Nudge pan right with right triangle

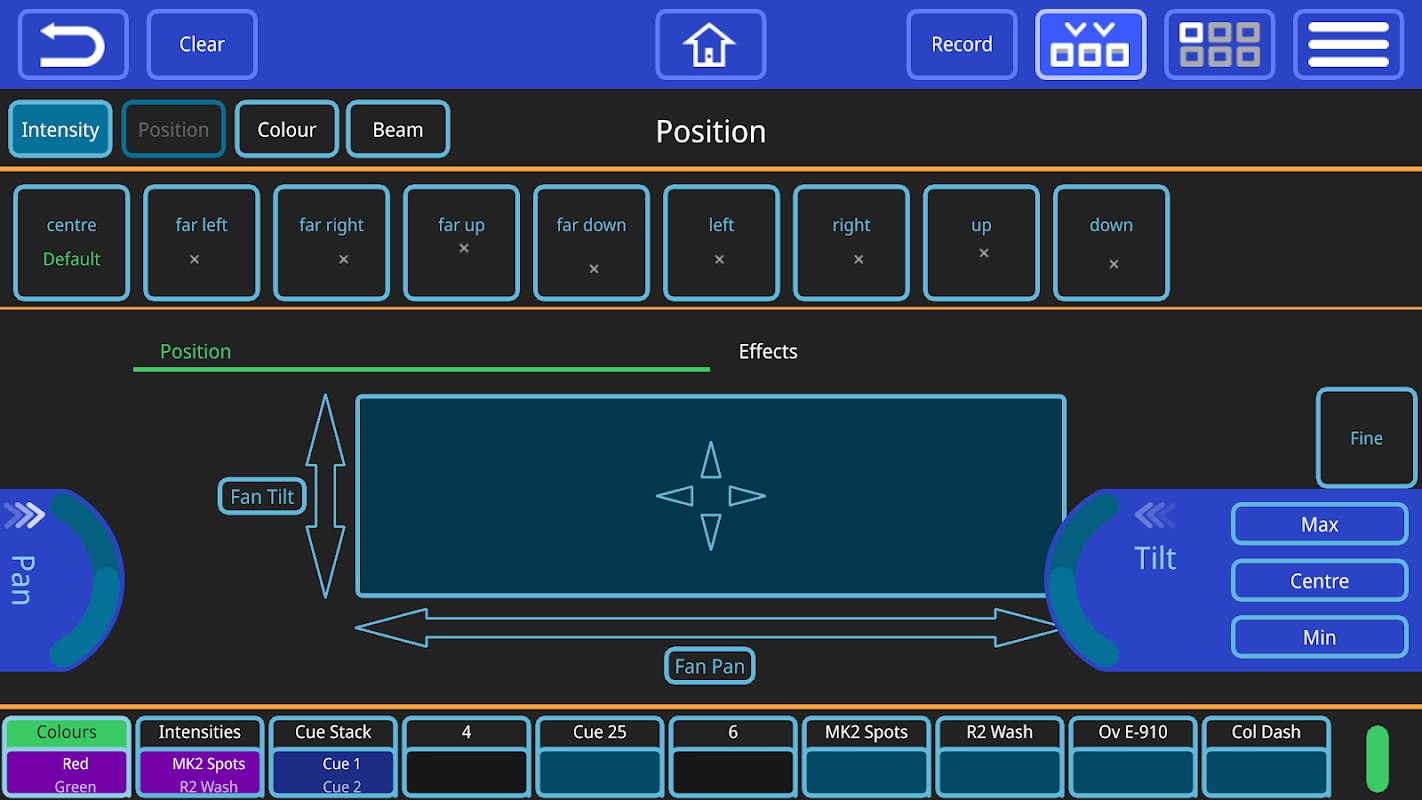click(x=747, y=496)
